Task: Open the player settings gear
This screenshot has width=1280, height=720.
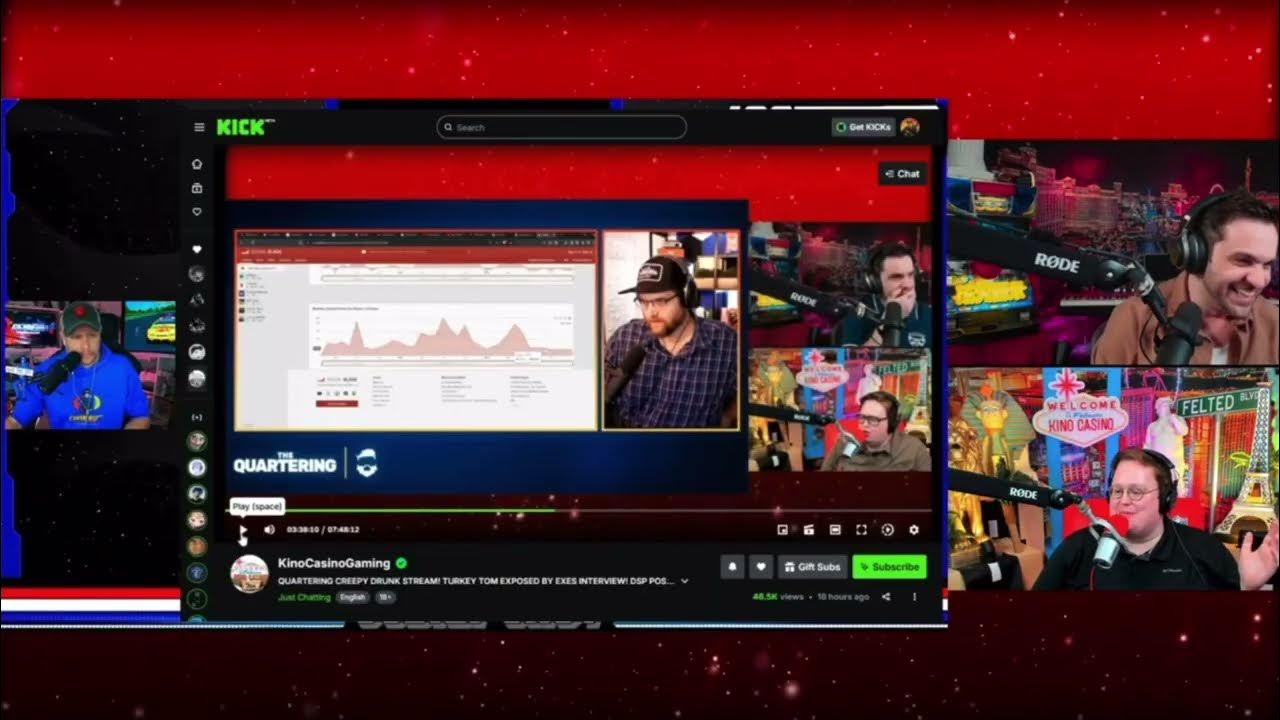Action: 913,530
